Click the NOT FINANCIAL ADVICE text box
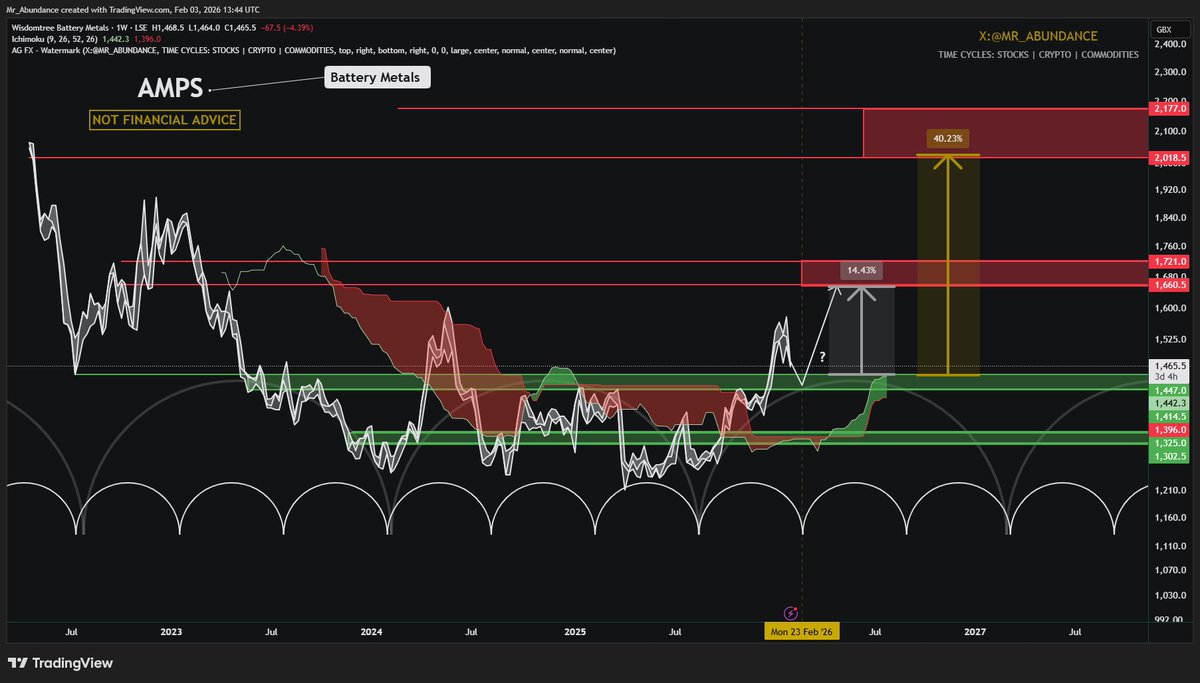This screenshot has width=1200, height=683. pyautogui.click(x=165, y=120)
